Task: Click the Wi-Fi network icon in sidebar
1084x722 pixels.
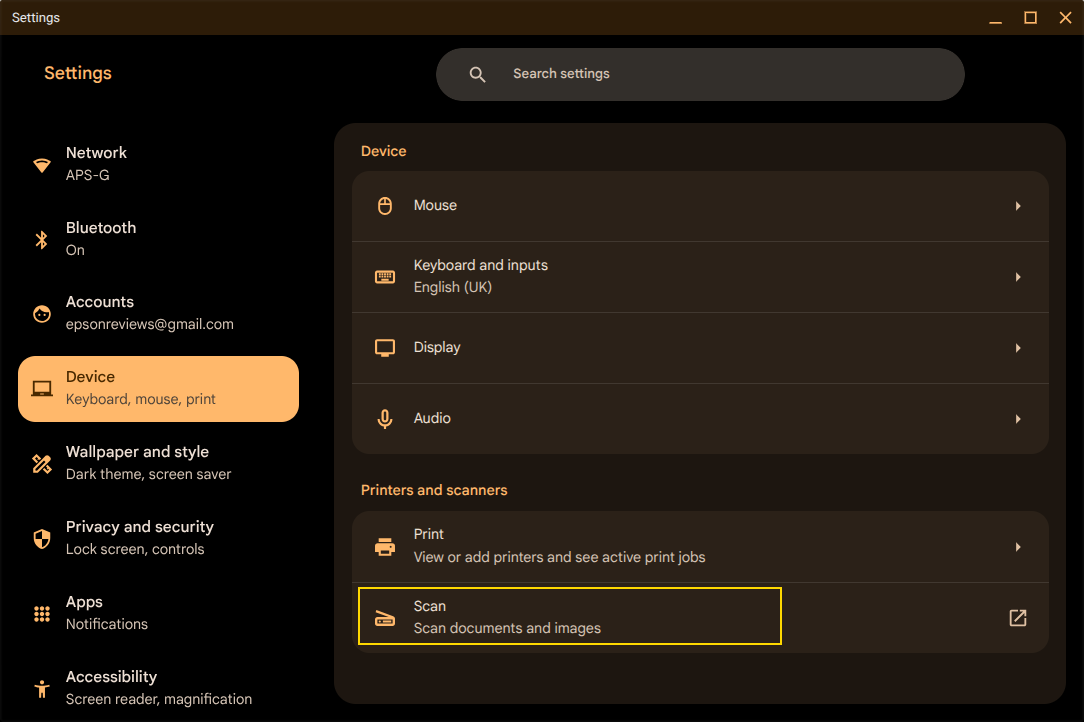Action: coord(41,165)
